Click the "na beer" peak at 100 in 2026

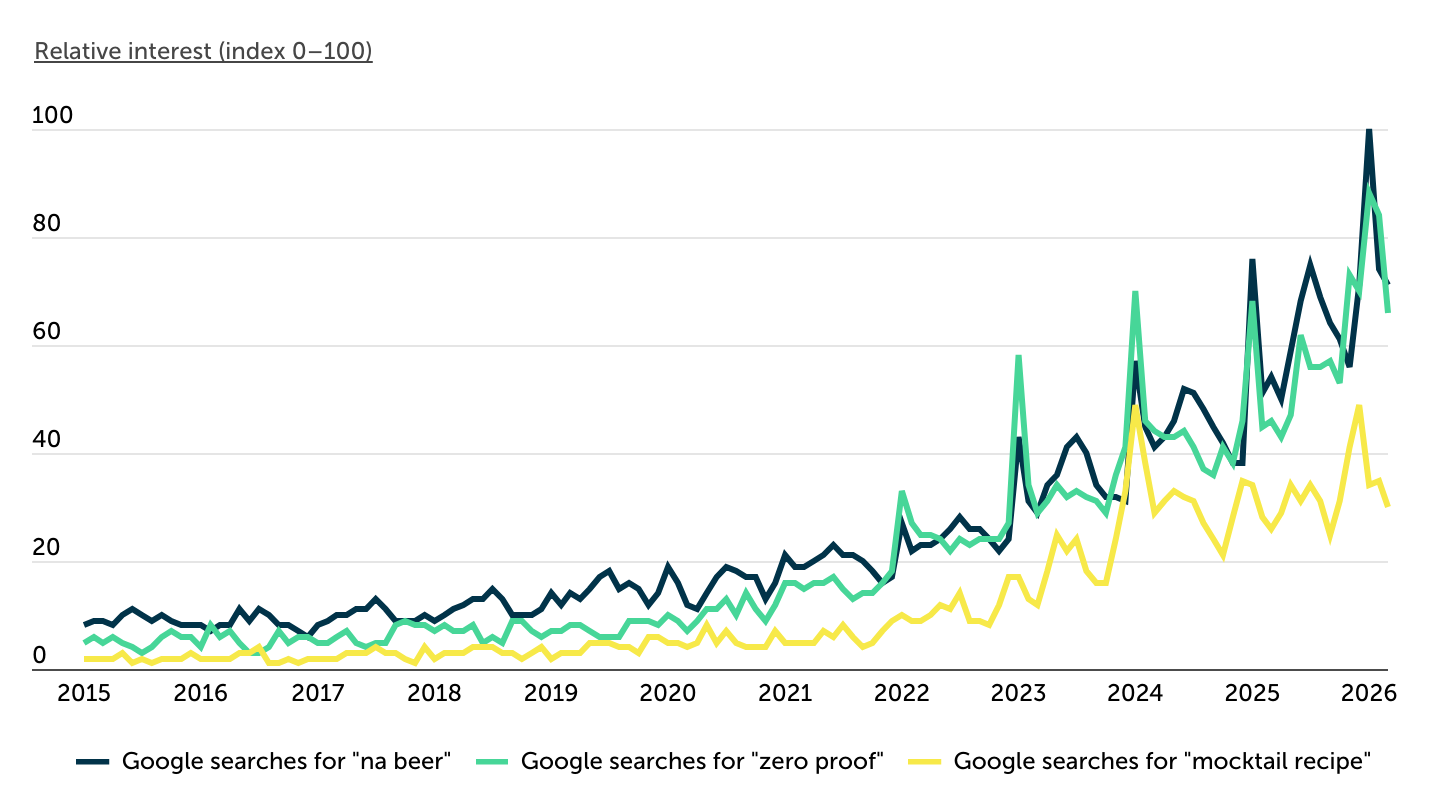(x=1368, y=132)
